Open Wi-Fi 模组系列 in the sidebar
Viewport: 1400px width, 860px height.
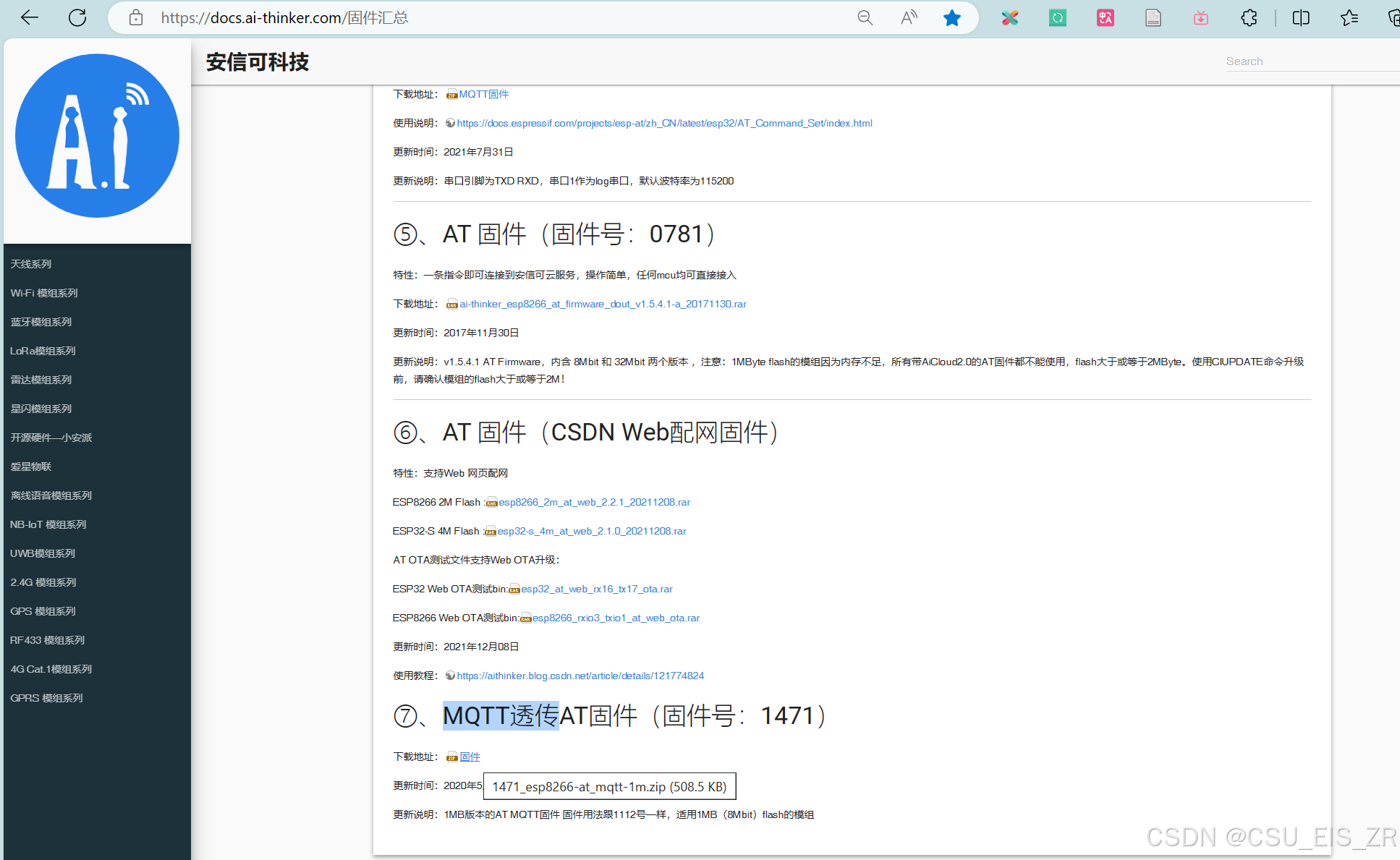[x=44, y=293]
